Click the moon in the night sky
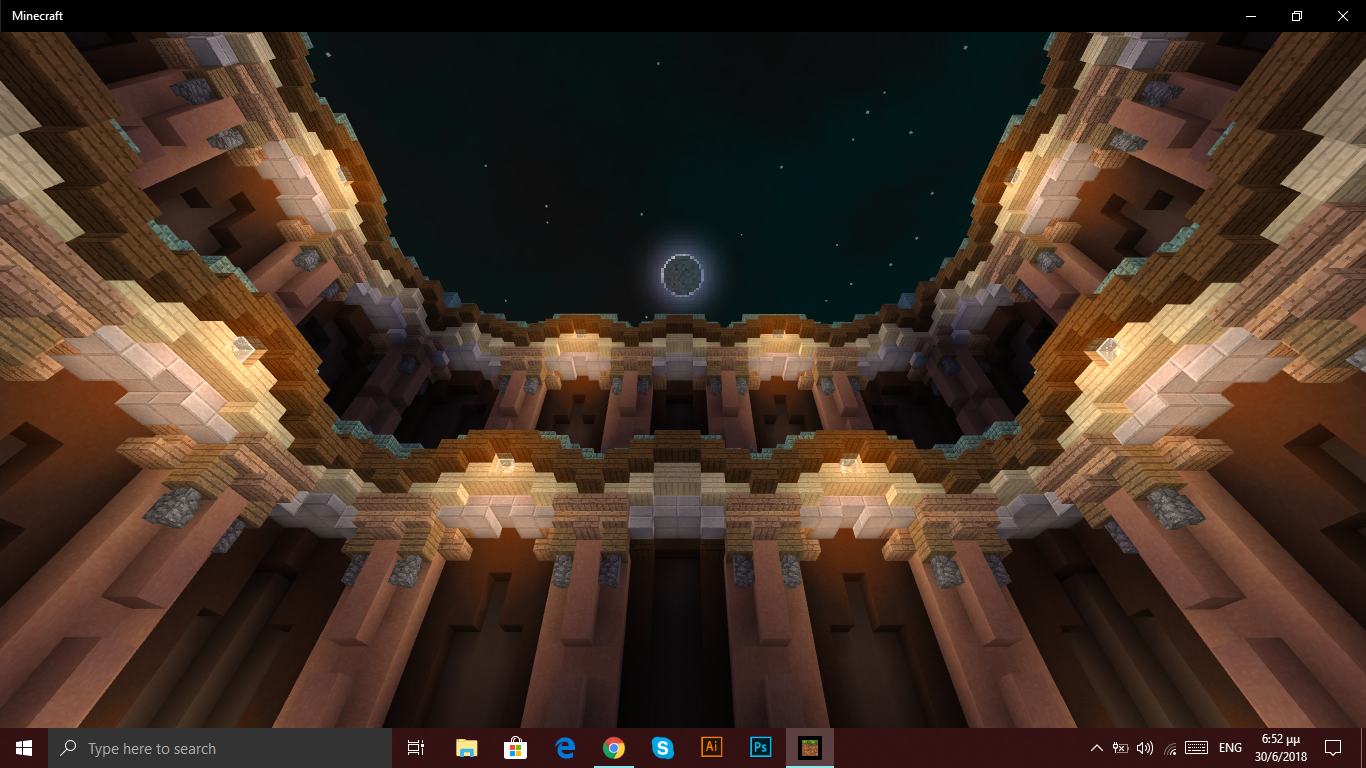 [683, 274]
